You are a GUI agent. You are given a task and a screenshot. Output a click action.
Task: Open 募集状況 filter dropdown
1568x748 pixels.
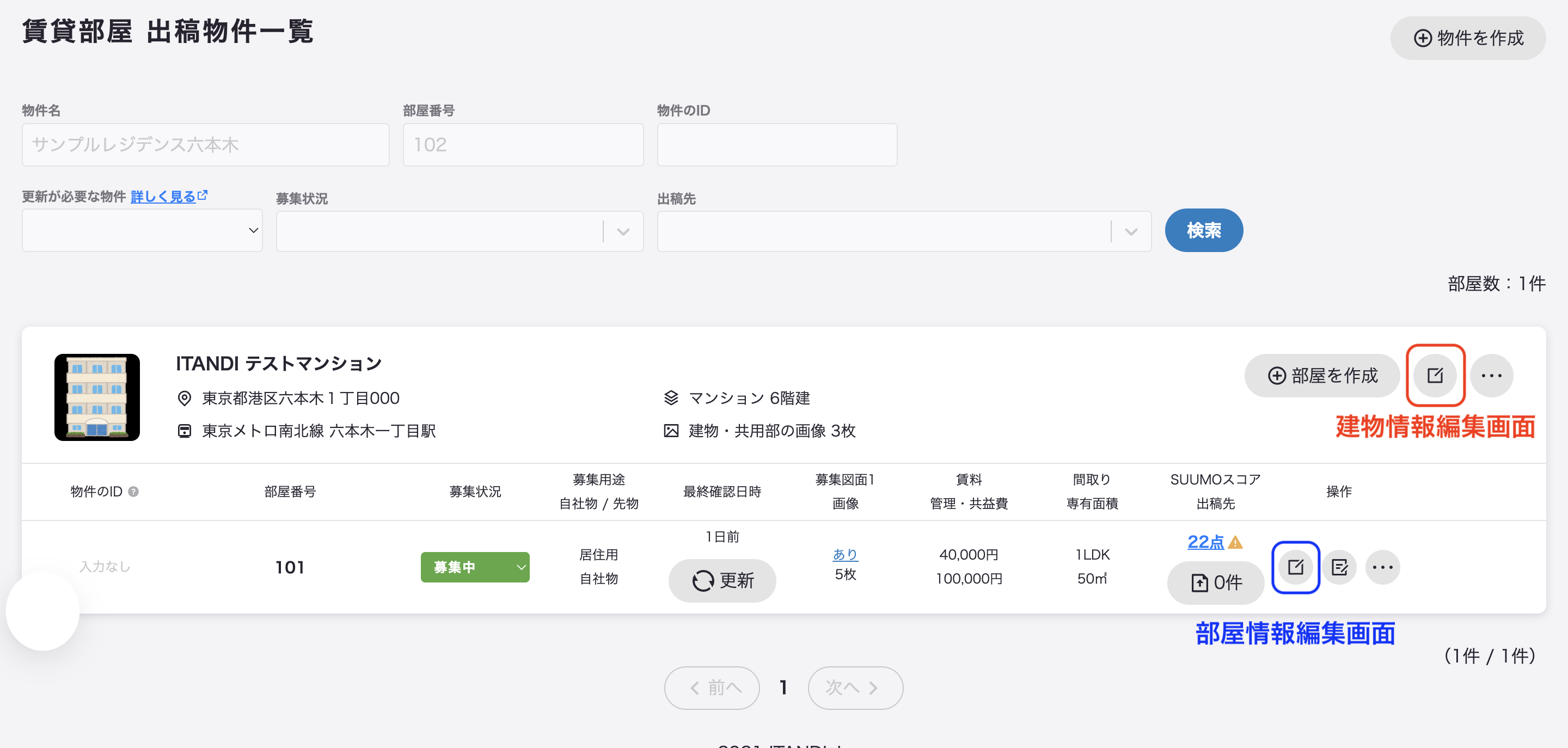460,231
